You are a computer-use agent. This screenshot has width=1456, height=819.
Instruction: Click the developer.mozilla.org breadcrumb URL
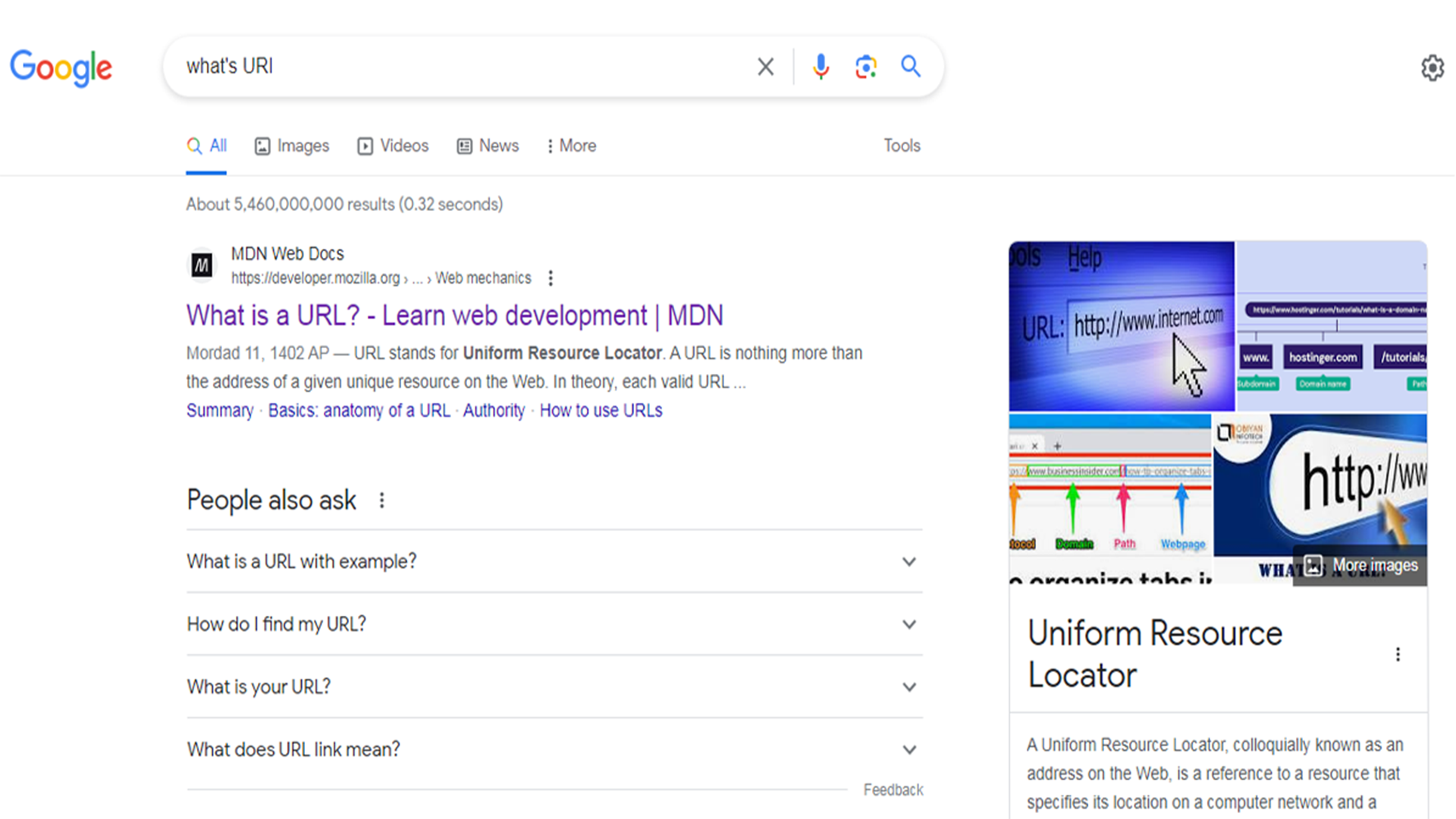[x=381, y=278]
